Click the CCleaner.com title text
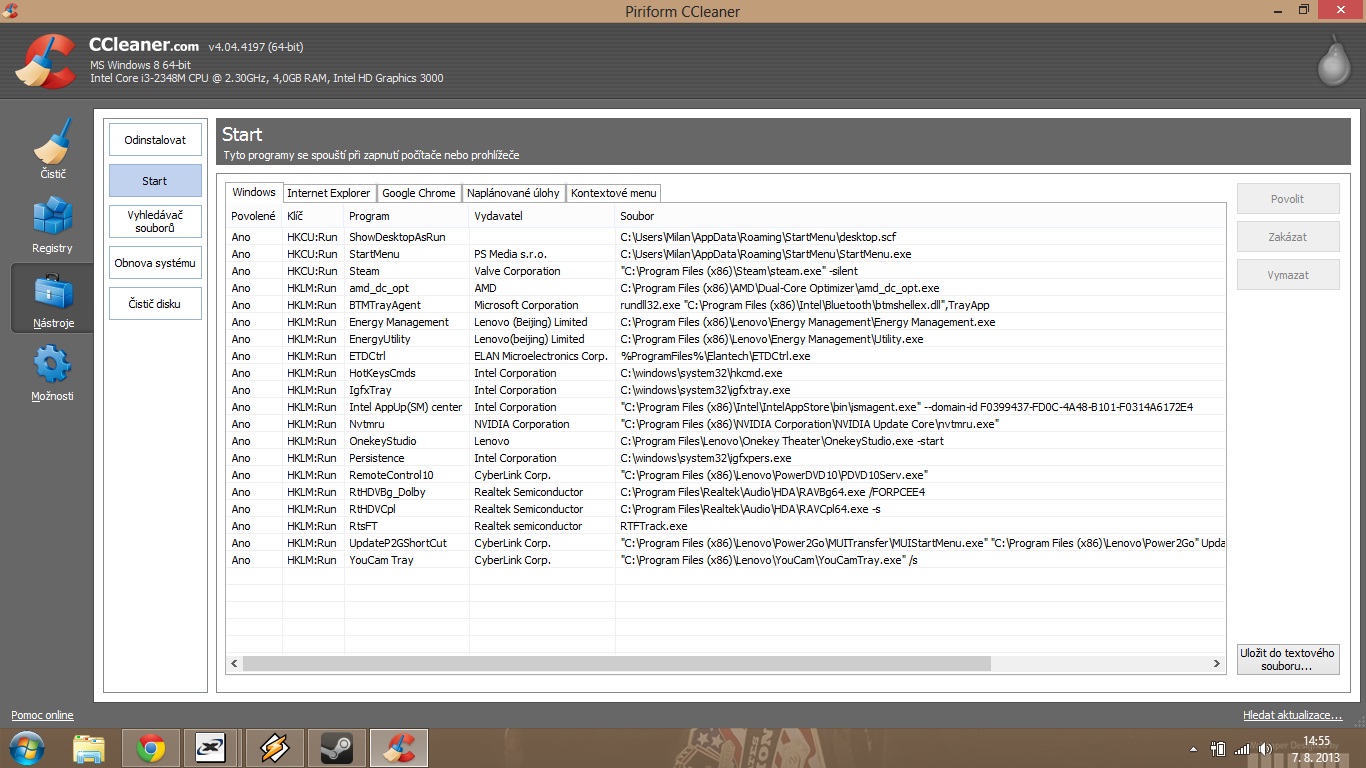 pyautogui.click(x=144, y=45)
